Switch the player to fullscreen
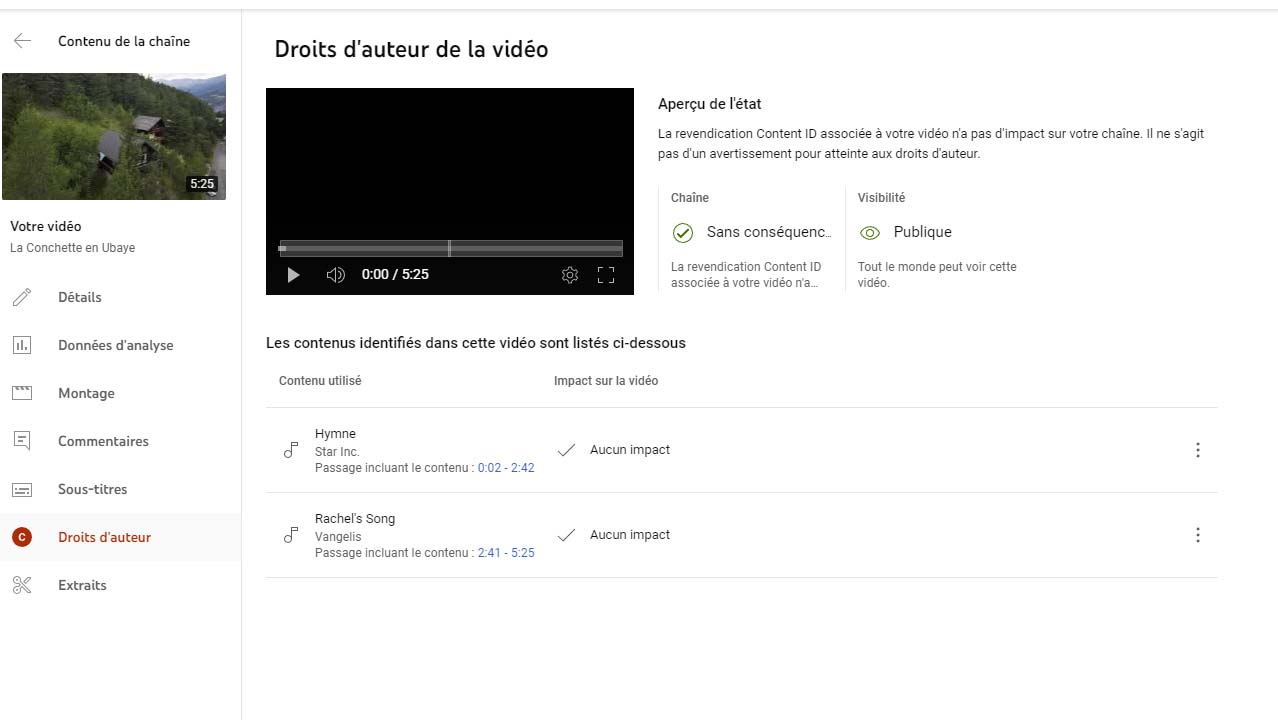 click(x=606, y=275)
